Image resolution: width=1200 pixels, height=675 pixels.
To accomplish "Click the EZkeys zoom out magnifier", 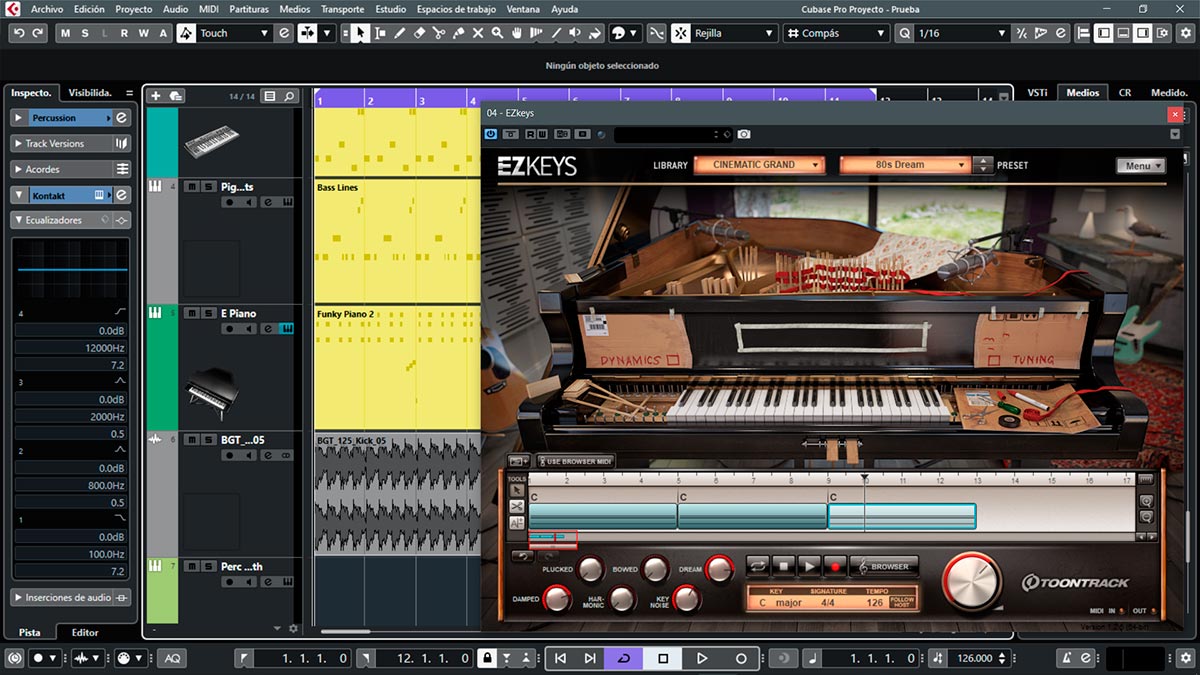I will pos(1146,517).
